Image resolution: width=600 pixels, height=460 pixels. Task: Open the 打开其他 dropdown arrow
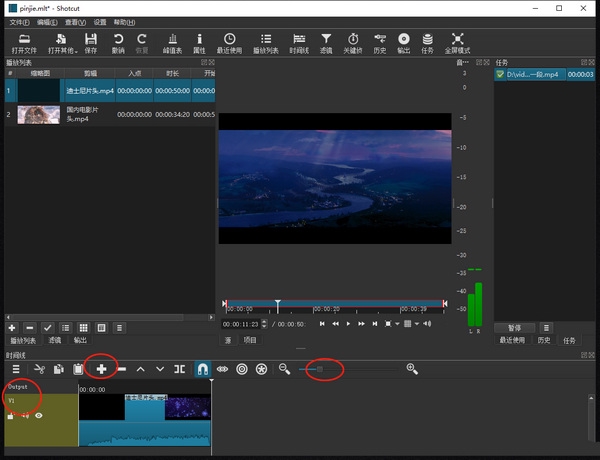(x=76, y=50)
